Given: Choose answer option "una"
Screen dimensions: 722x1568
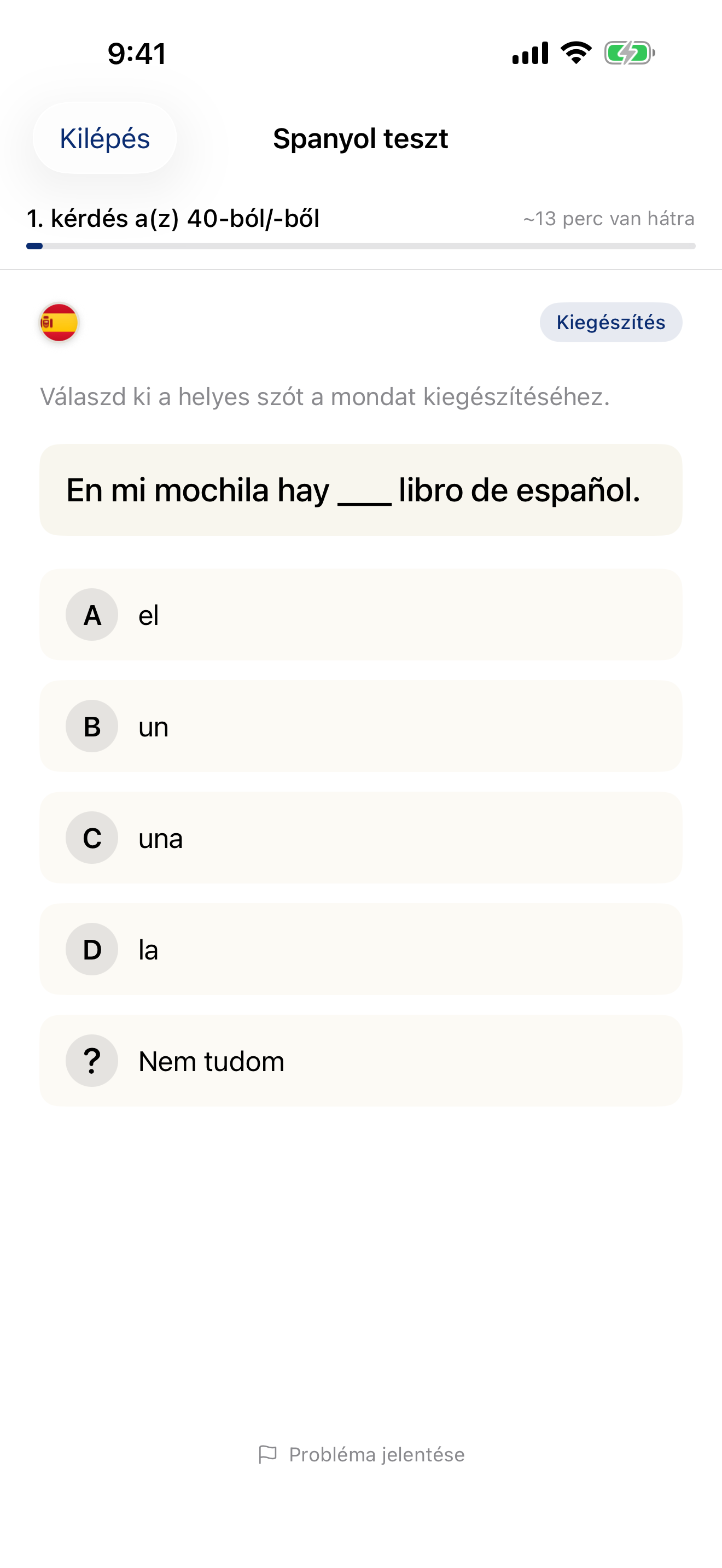Looking at the screenshot, I should [360, 838].
